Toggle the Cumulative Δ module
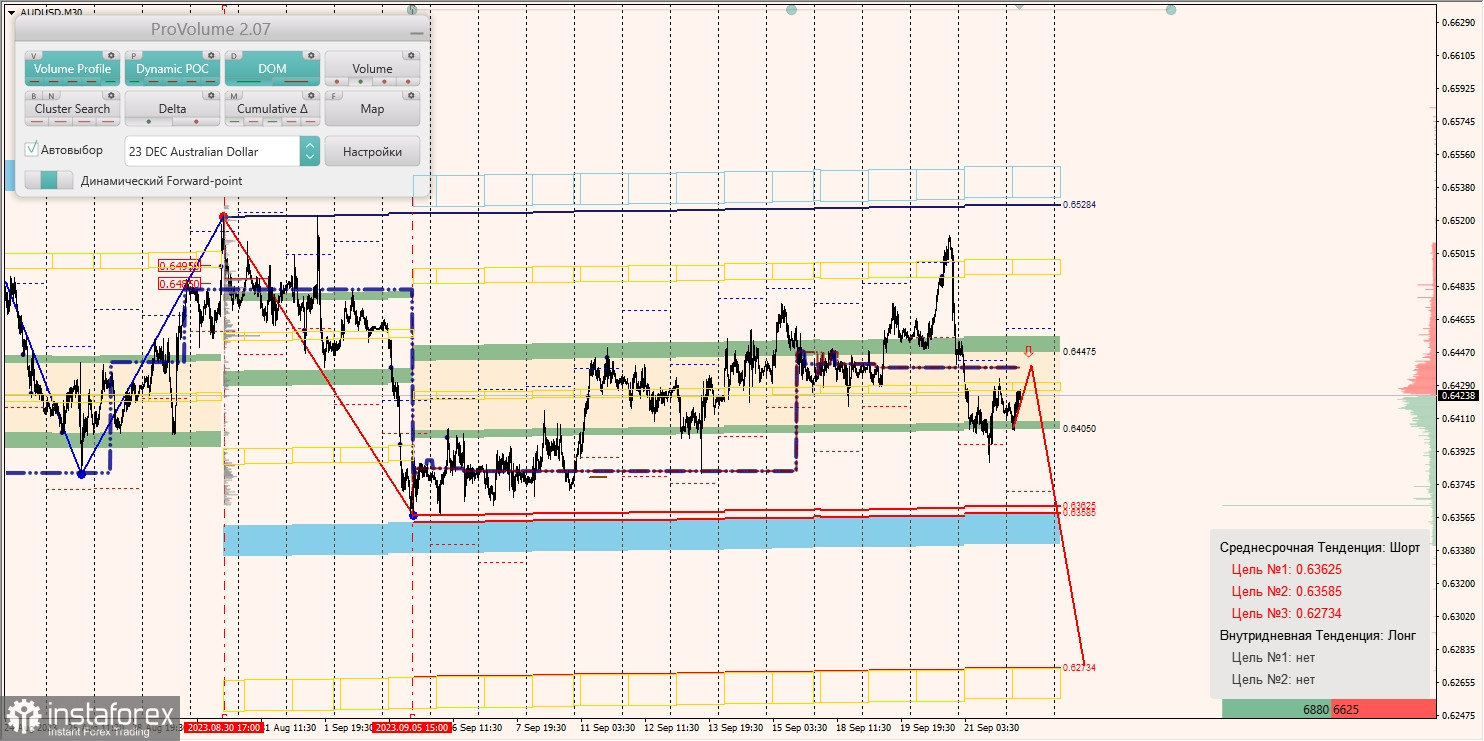 (x=272, y=109)
